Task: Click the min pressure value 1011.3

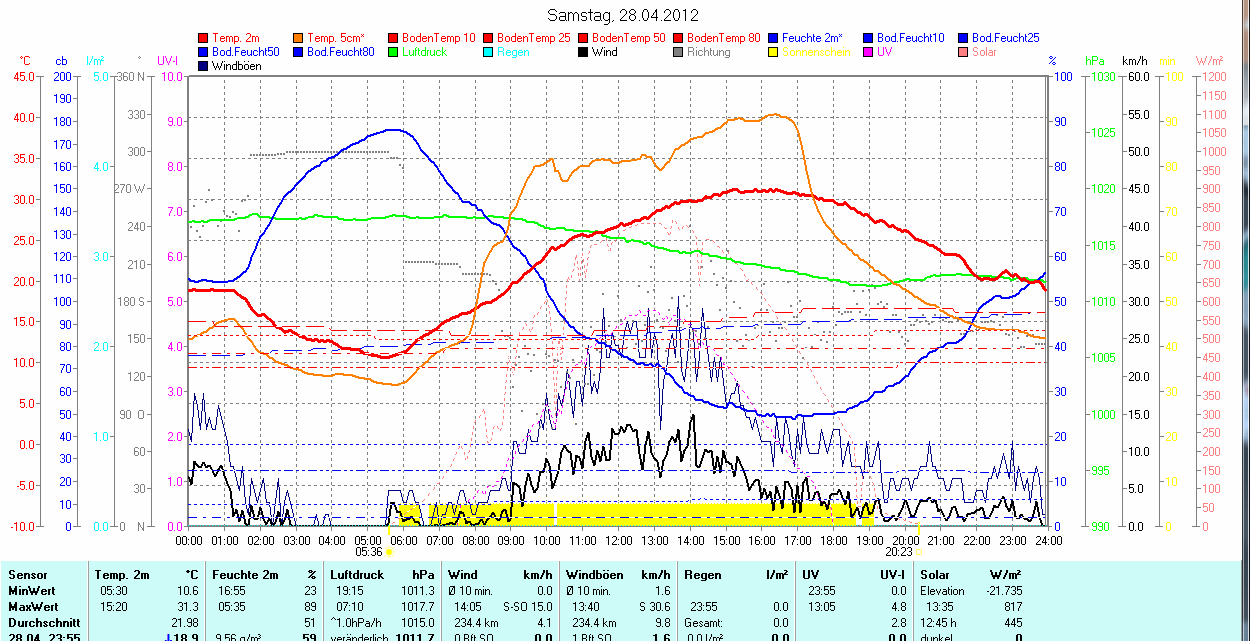Action: pos(417,591)
